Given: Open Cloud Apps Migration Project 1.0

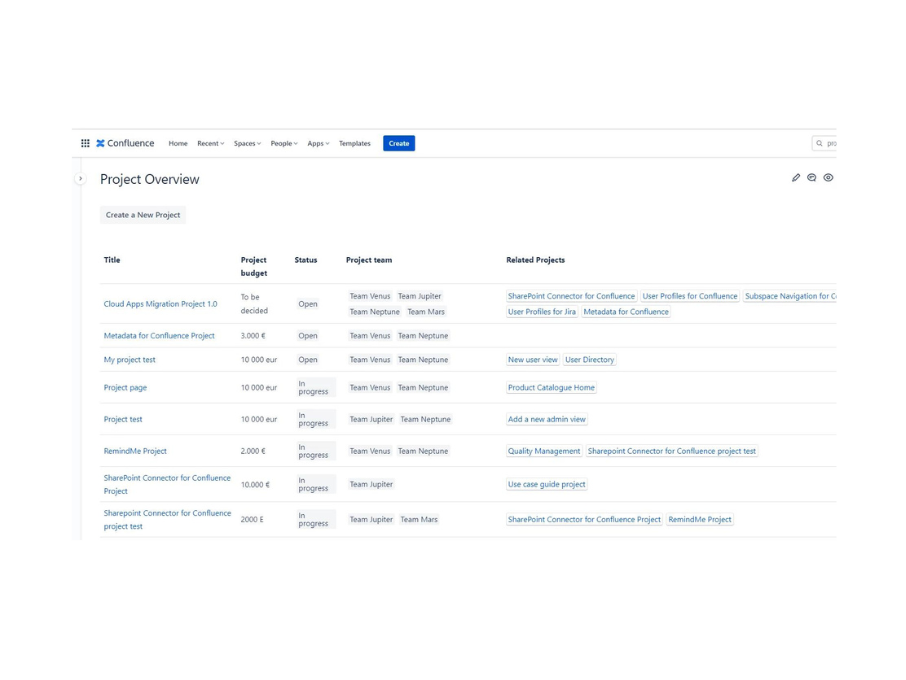Looking at the screenshot, I should pyautogui.click(x=161, y=304).
